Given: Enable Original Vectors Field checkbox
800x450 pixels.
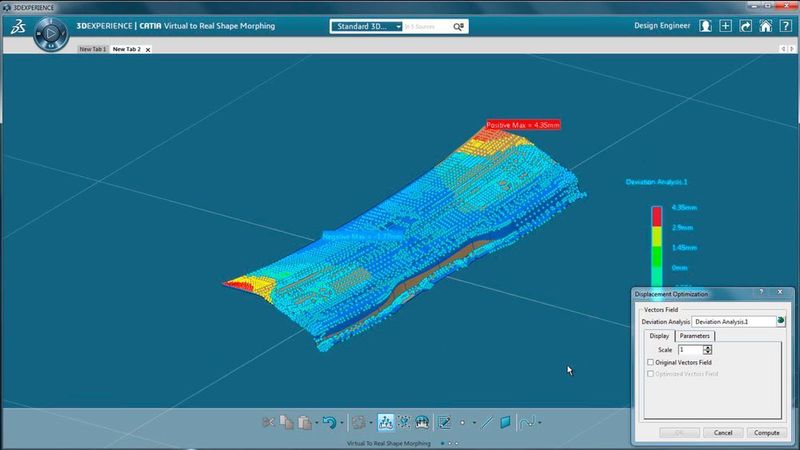Looking at the screenshot, I should [x=651, y=362].
